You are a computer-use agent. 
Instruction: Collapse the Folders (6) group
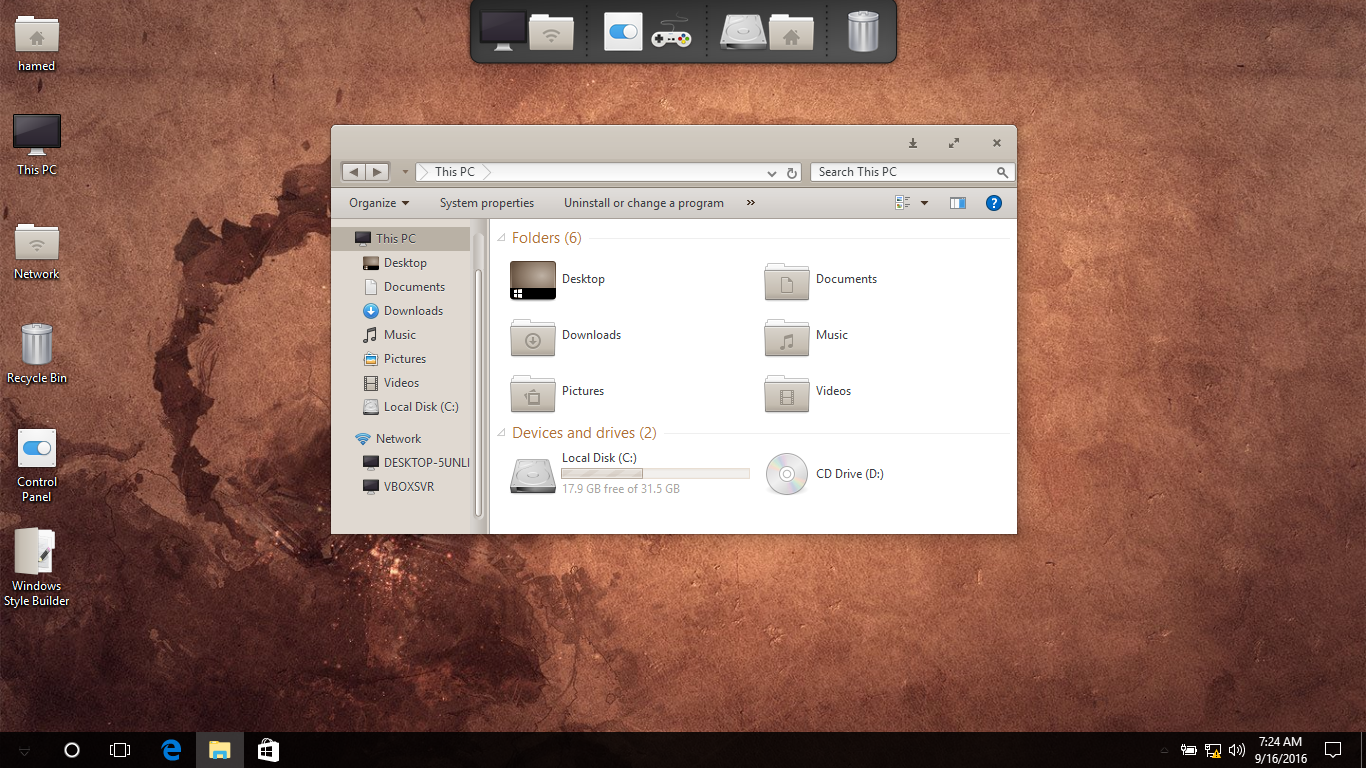pyautogui.click(x=502, y=238)
